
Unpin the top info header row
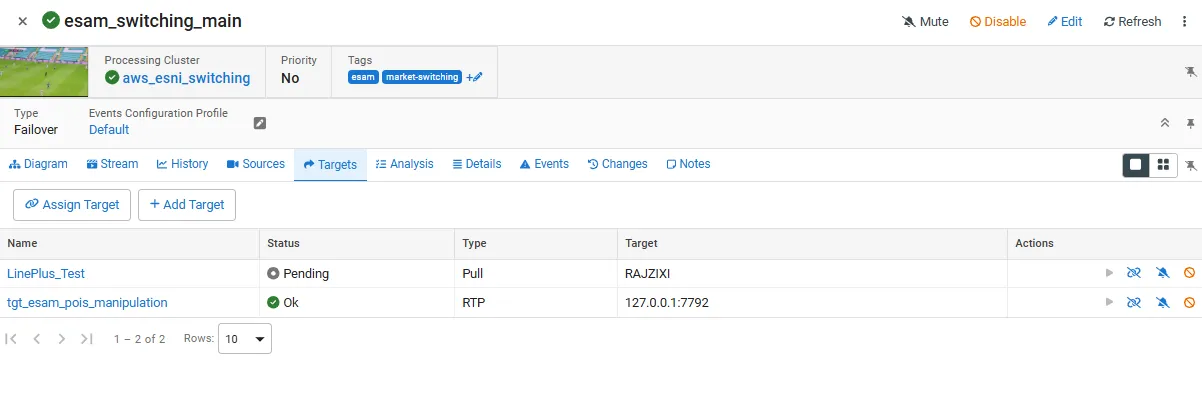[1190, 72]
